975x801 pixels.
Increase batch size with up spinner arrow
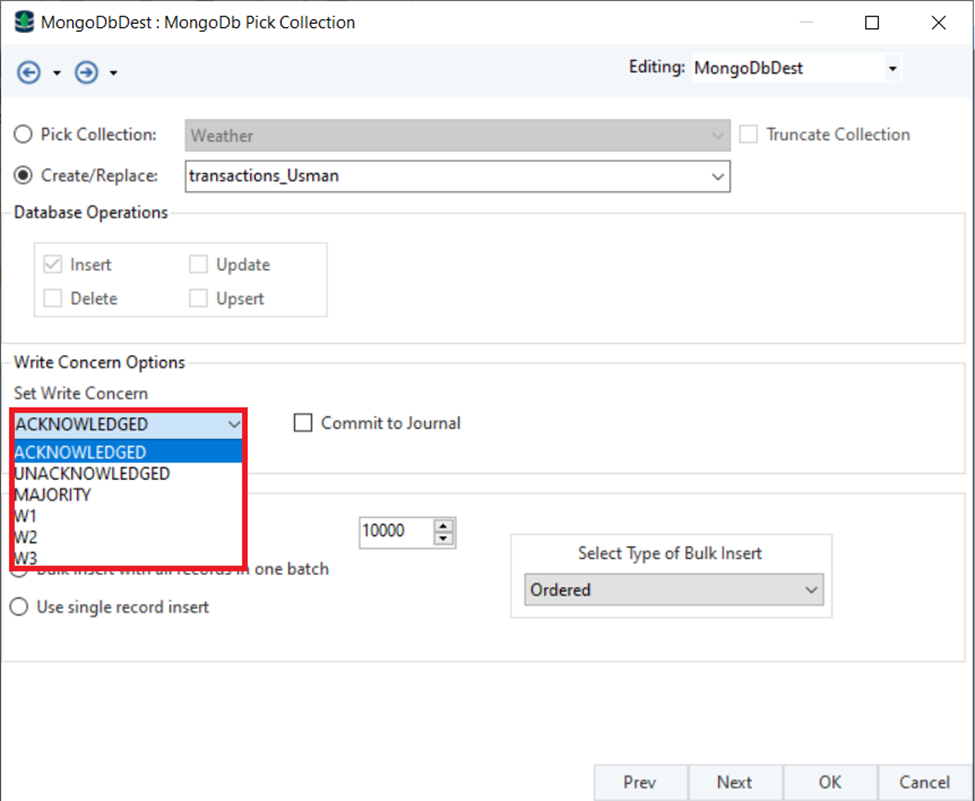coord(445,525)
